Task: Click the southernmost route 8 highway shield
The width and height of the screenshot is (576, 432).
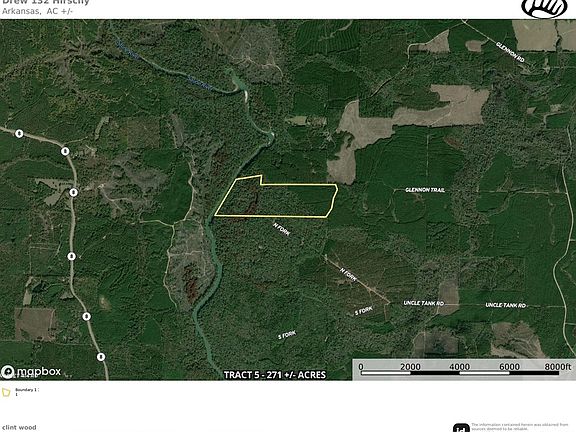Action: (x=101, y=357)
